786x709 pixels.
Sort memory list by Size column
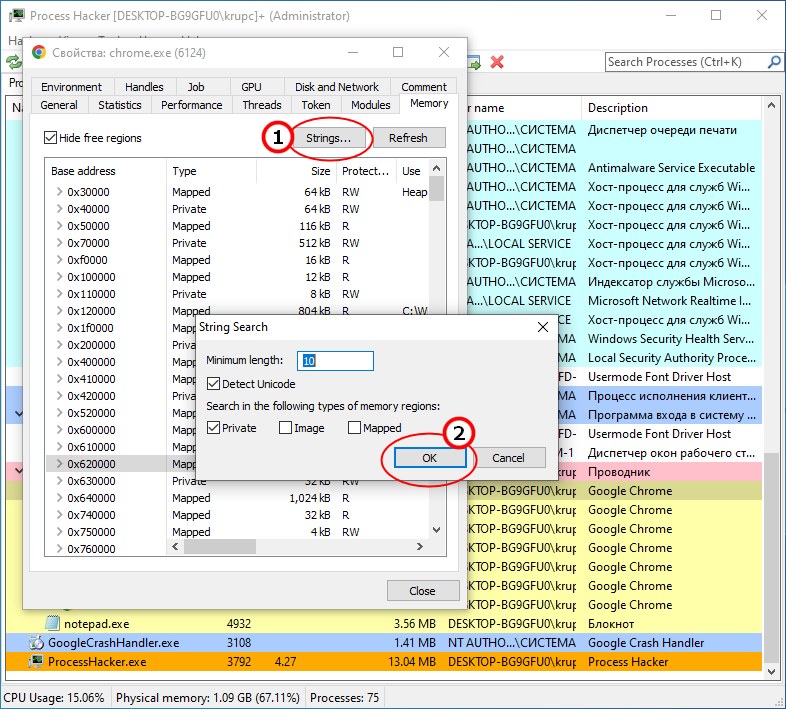(297, 171)
